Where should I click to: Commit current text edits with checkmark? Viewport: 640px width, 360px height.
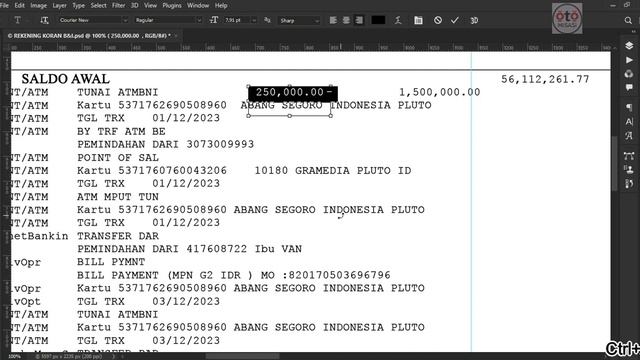455,20
